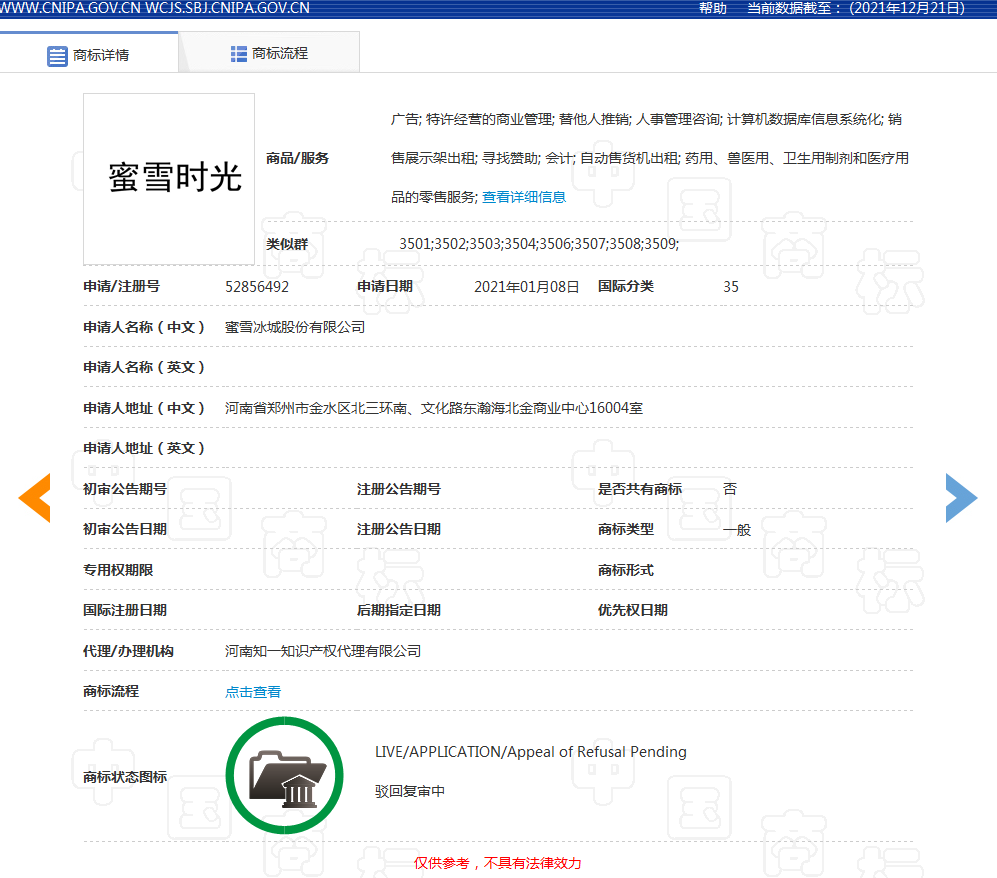Screen dimensions: 997x878
Task: Select the applicant address ending 16004室
Action: click(x=434, y=408)
